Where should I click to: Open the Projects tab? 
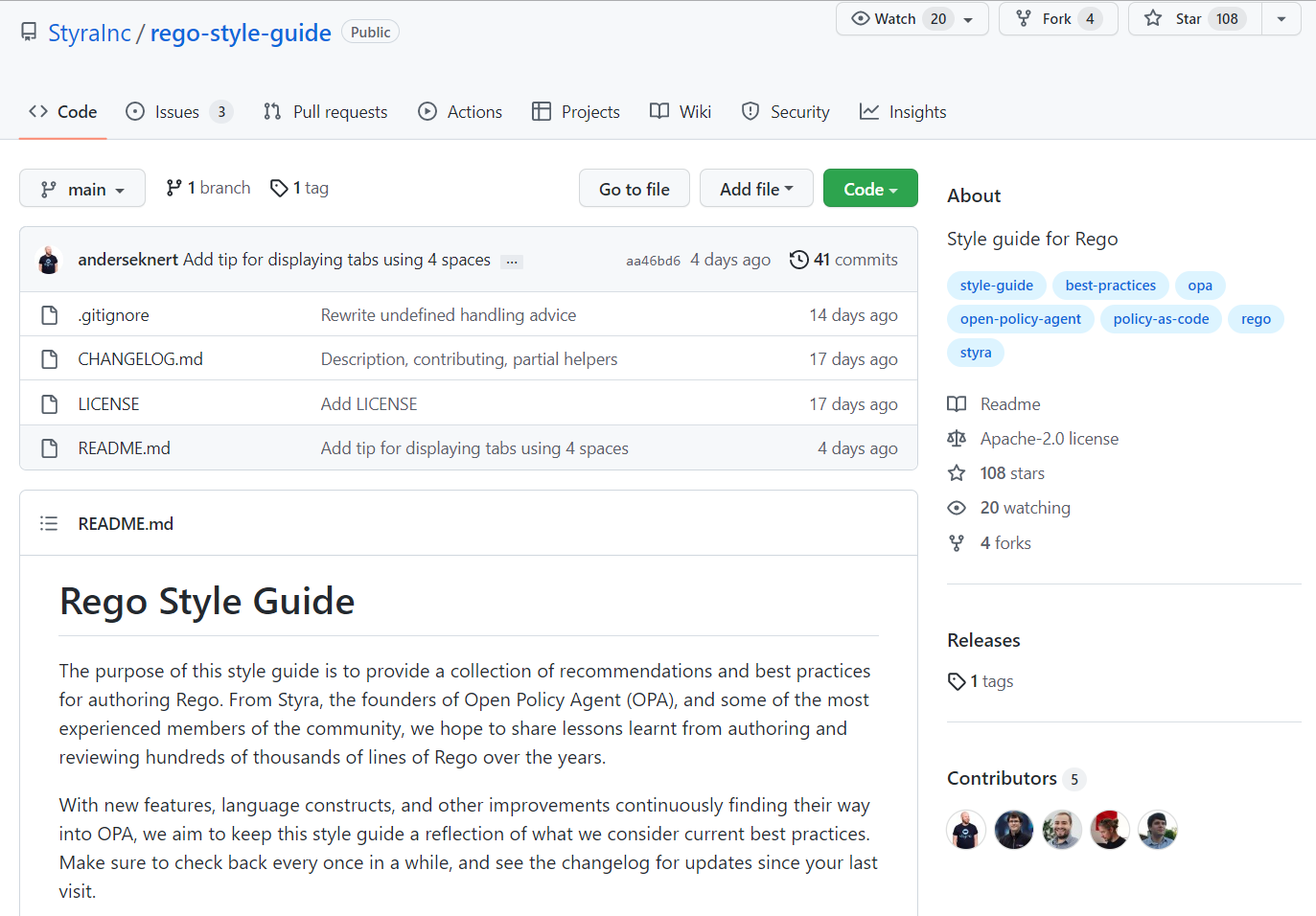click(x=576, y=112)
